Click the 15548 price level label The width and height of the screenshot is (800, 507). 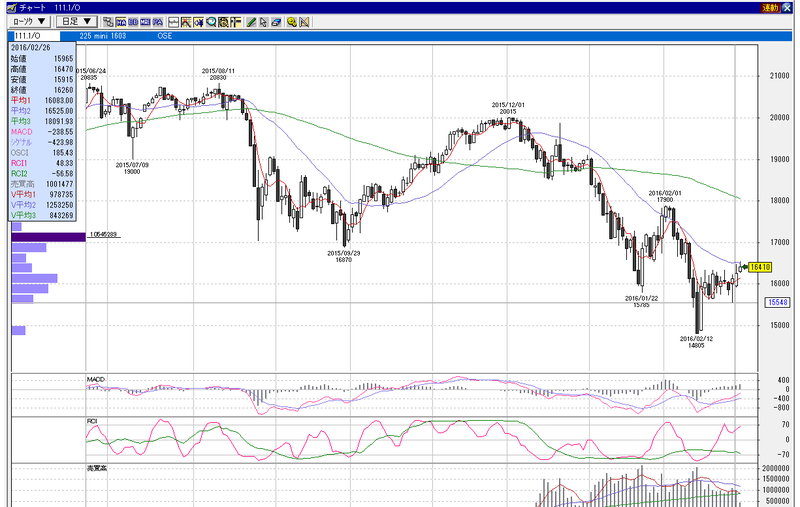[x=779, y=302]
